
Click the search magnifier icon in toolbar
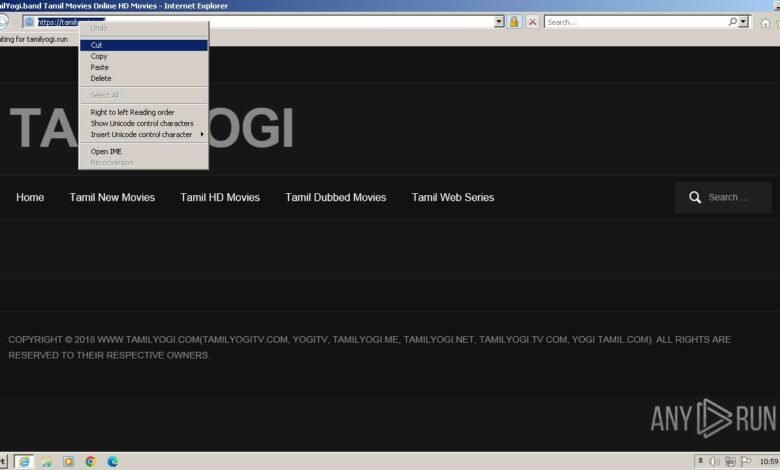point(732,22)
